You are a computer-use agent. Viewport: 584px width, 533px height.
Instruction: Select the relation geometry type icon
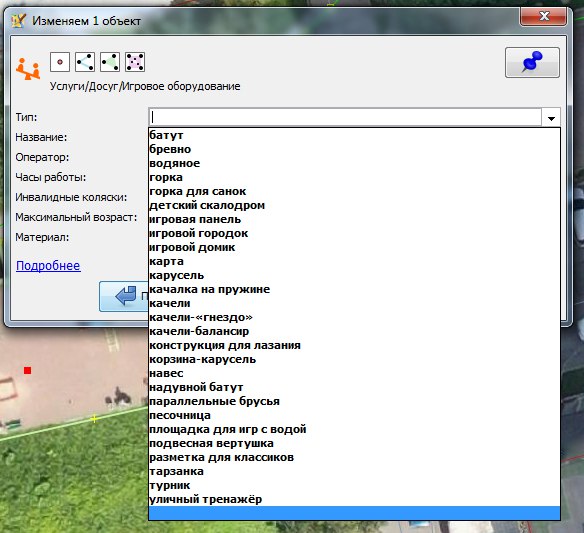click(135, 62)
